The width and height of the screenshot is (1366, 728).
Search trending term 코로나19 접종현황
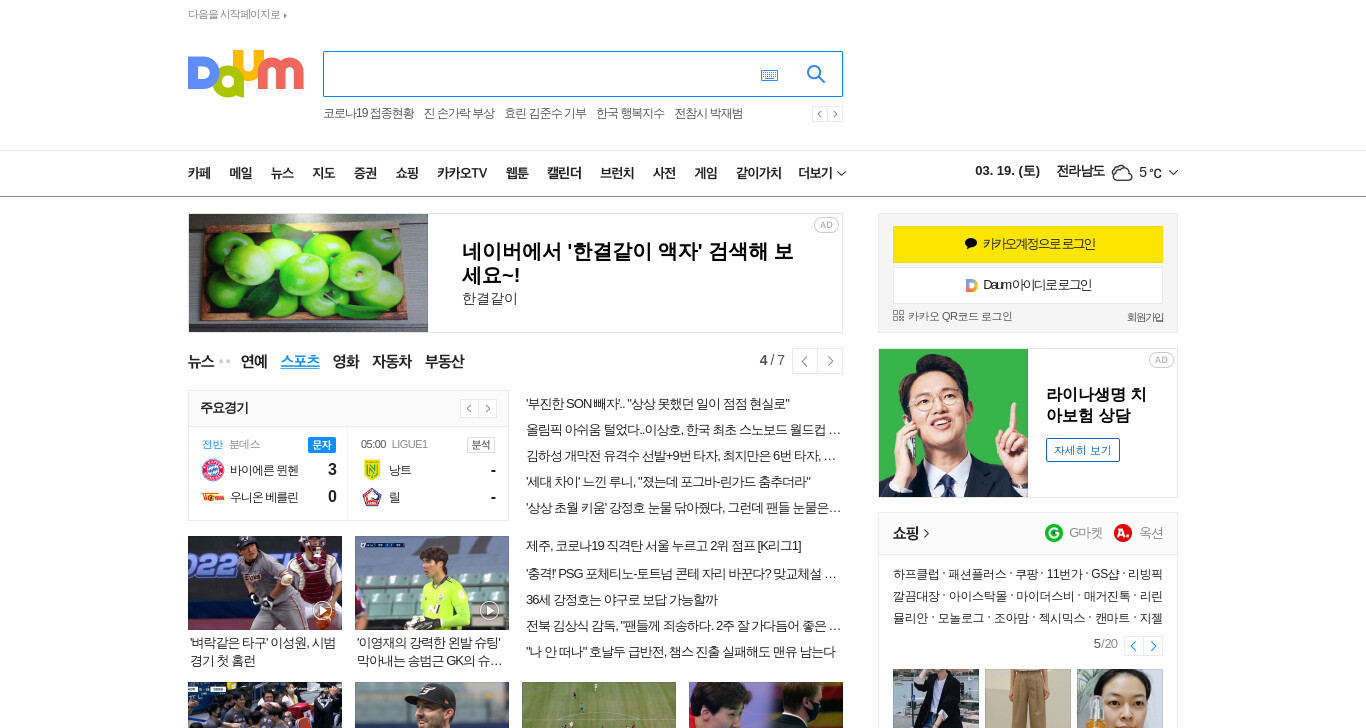[x=368, y=114]
